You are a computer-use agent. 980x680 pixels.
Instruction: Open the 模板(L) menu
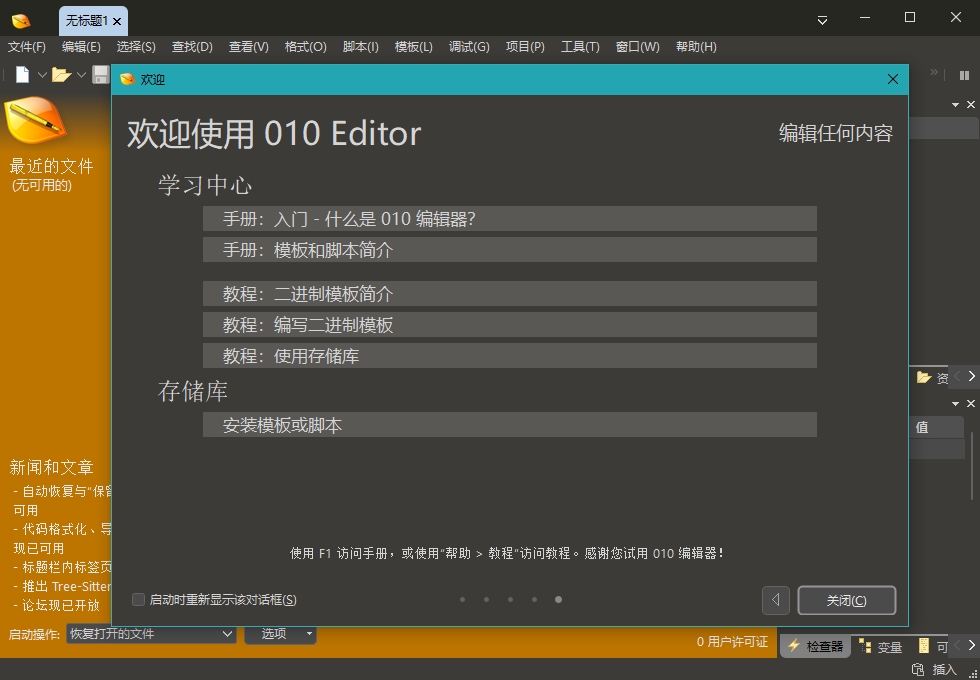point(413,47)
